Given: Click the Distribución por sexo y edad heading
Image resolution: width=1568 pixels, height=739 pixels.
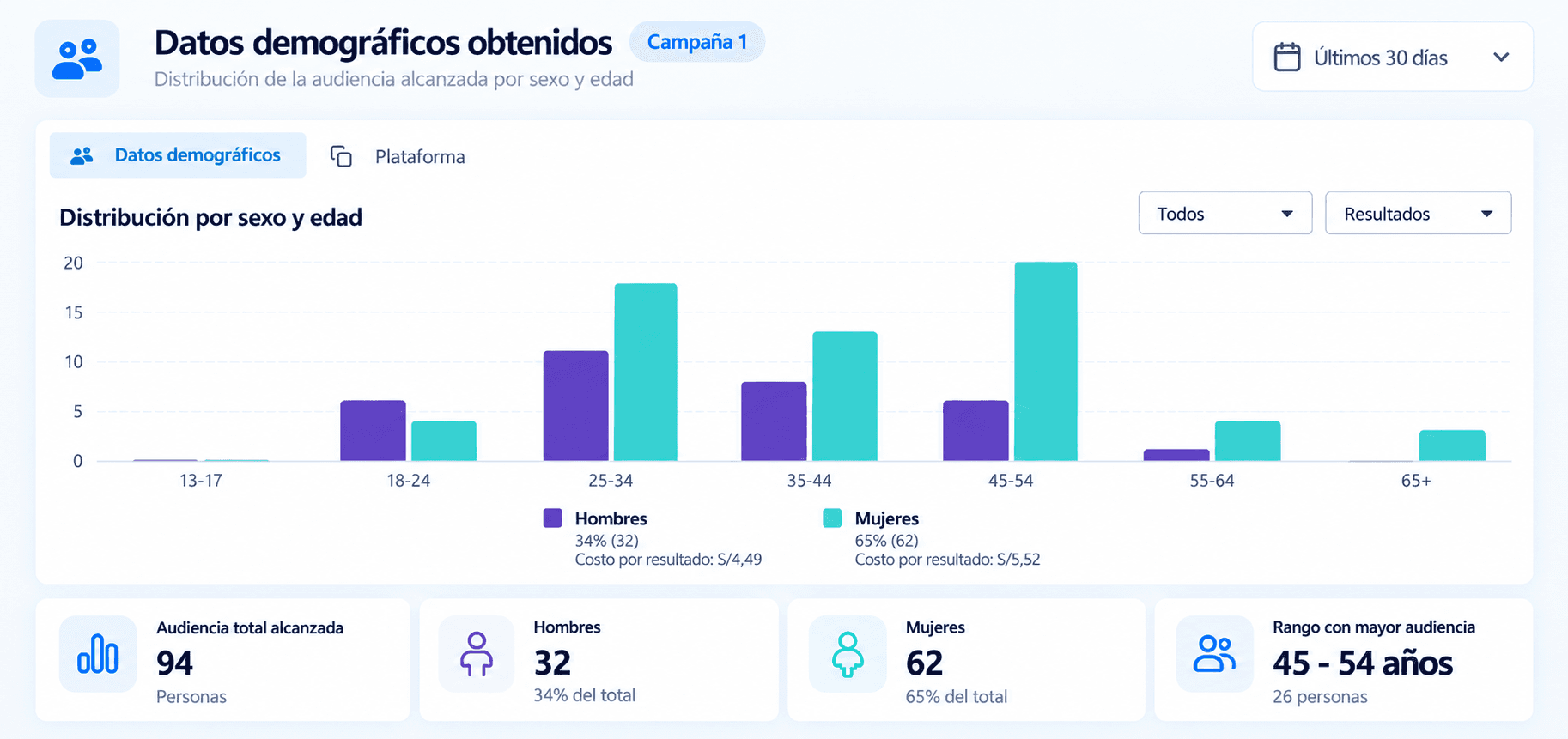Looking at the screenshot, I should [x=210, y=217].
